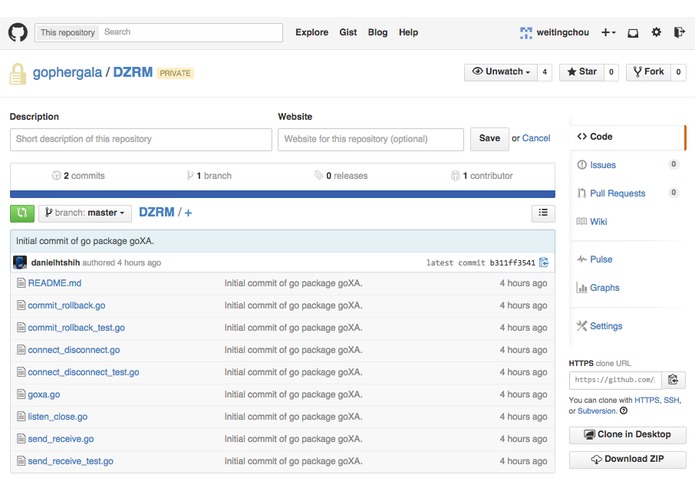The width and height of the screenshot is (695, 494).
Task: Click the goxa.go file icon
Action: point(21,394)
